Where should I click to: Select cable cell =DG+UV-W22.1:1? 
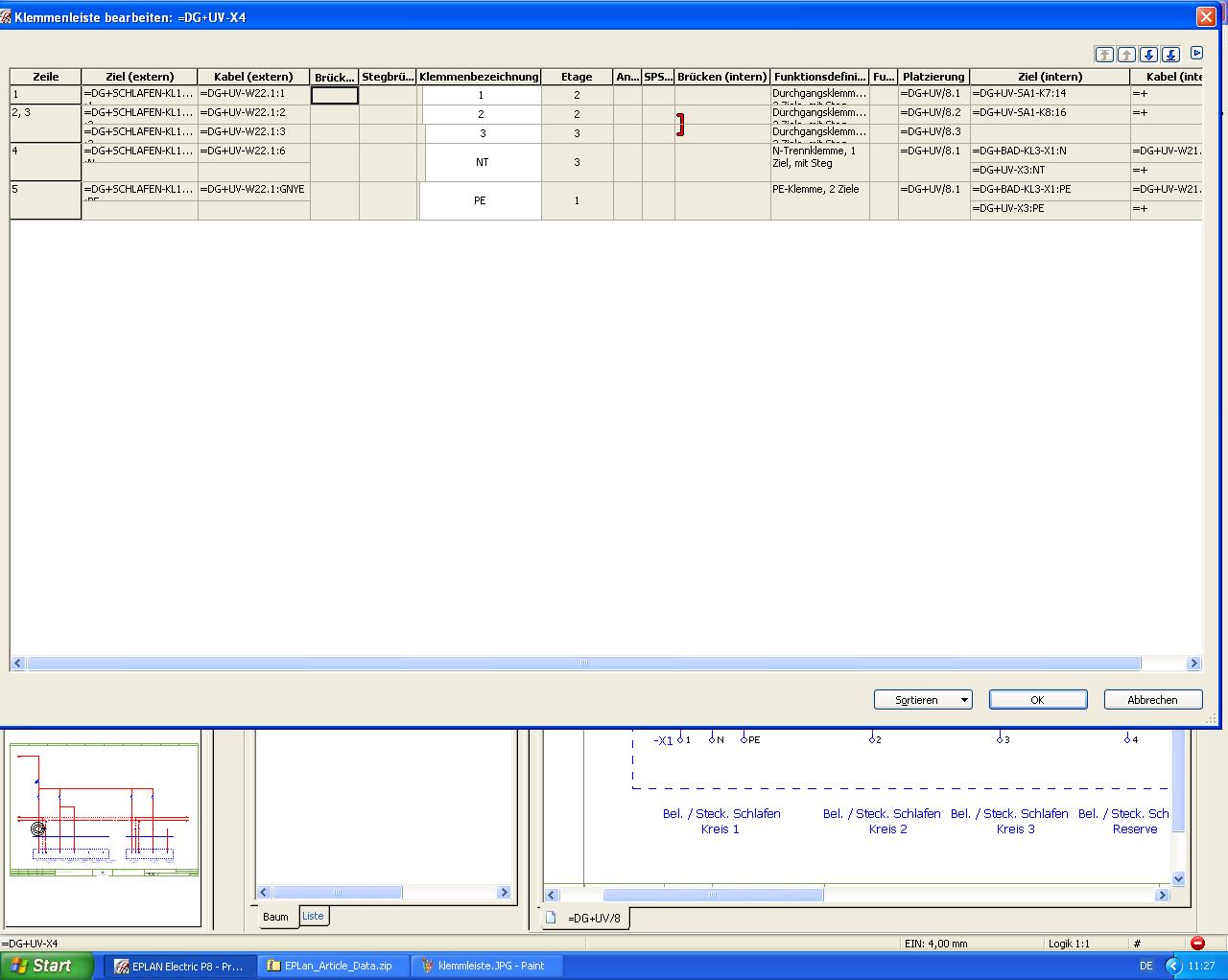click(x=254, y=94)
